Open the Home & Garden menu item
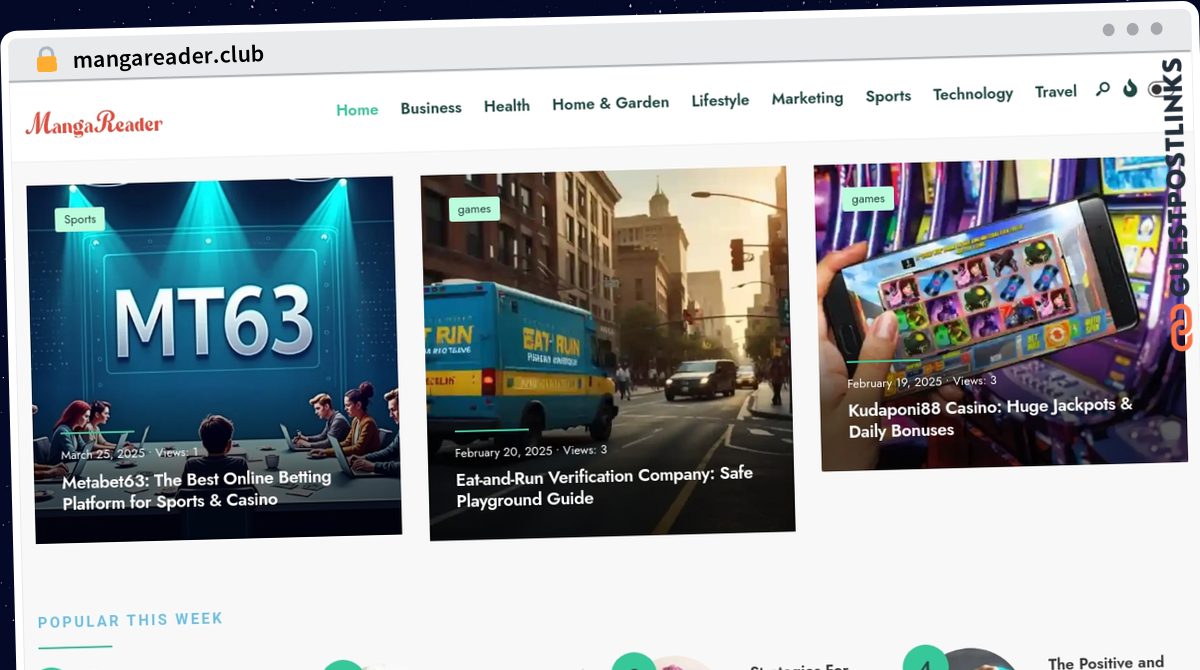The height and width of the screenshot is (670, 1200). (610, 103)
